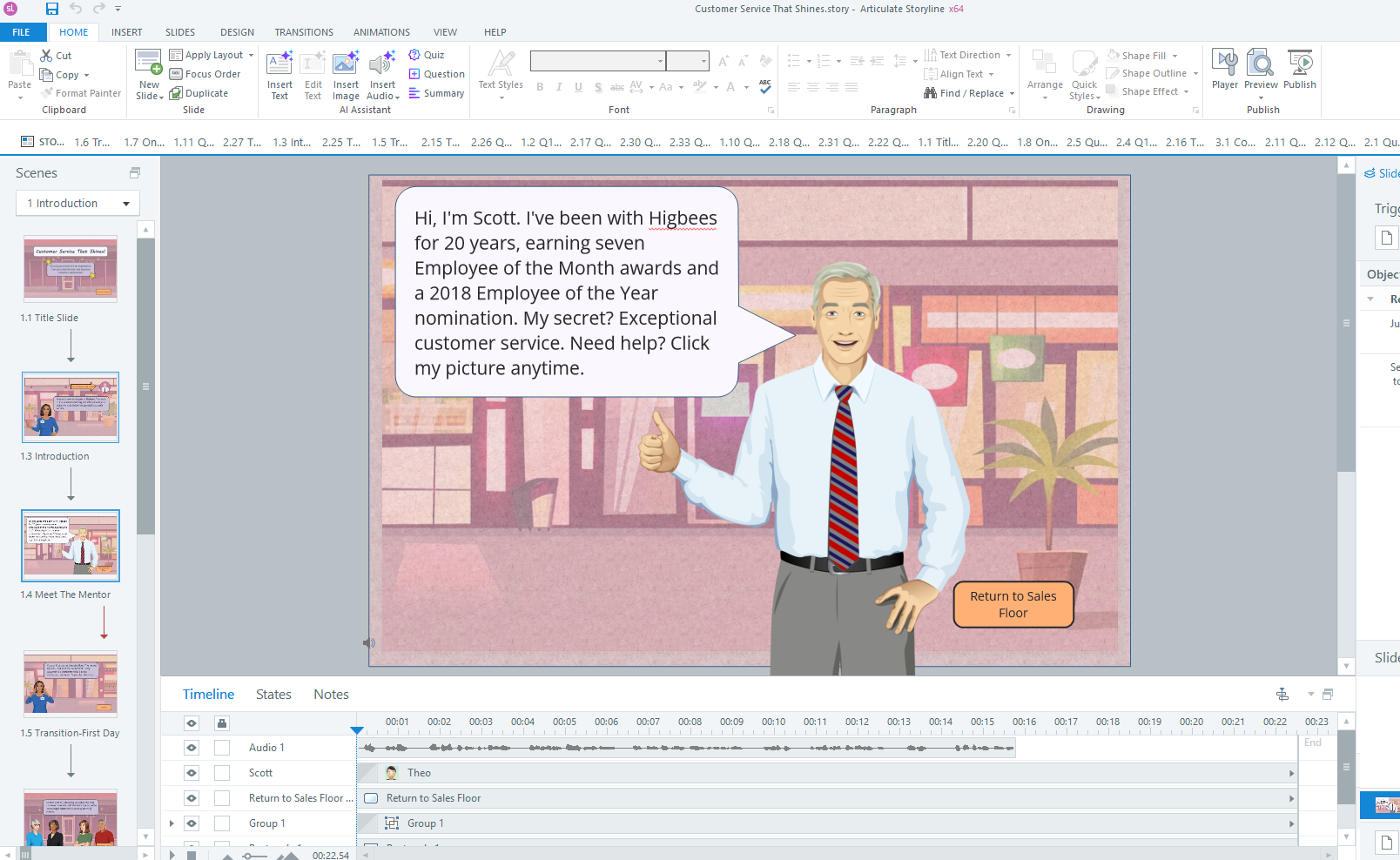
Task: Click the Return to Sales Floor button on slide
Action: (1013, 604)
